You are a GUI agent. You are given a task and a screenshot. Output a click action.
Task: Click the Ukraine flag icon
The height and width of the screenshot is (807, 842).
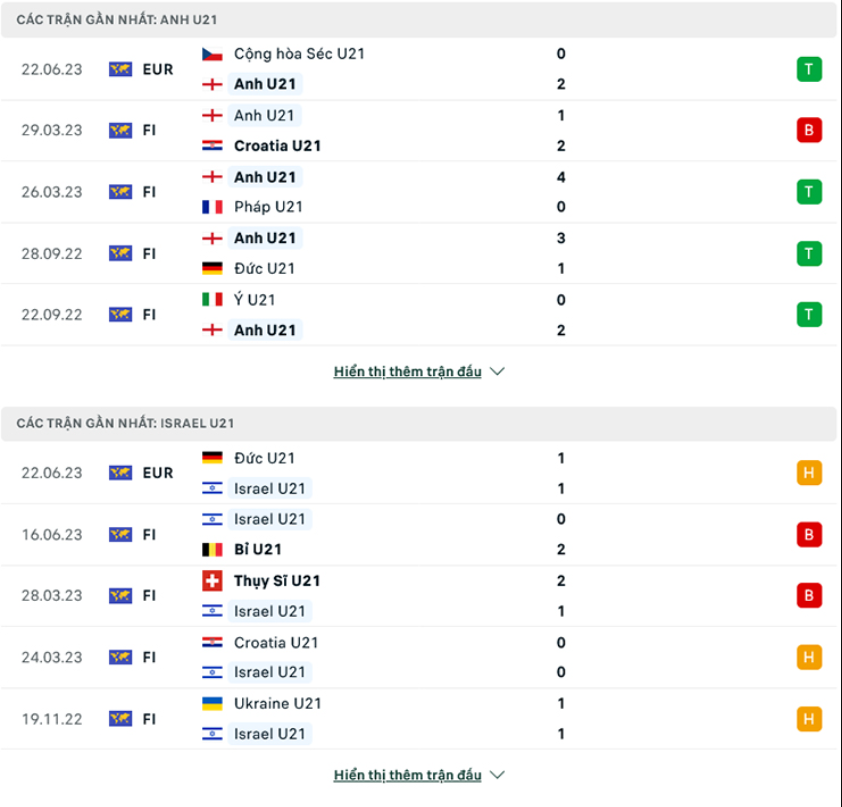pos(212,703)
